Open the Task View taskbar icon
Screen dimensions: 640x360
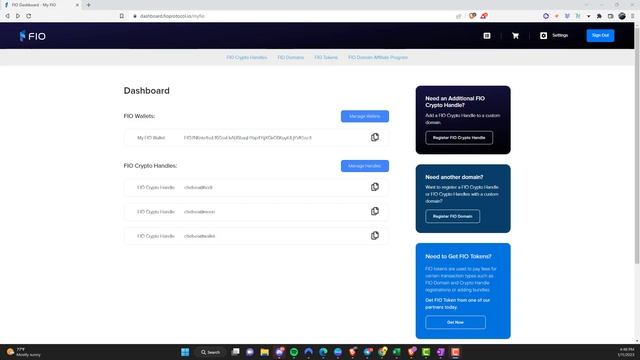click(235, 352)
